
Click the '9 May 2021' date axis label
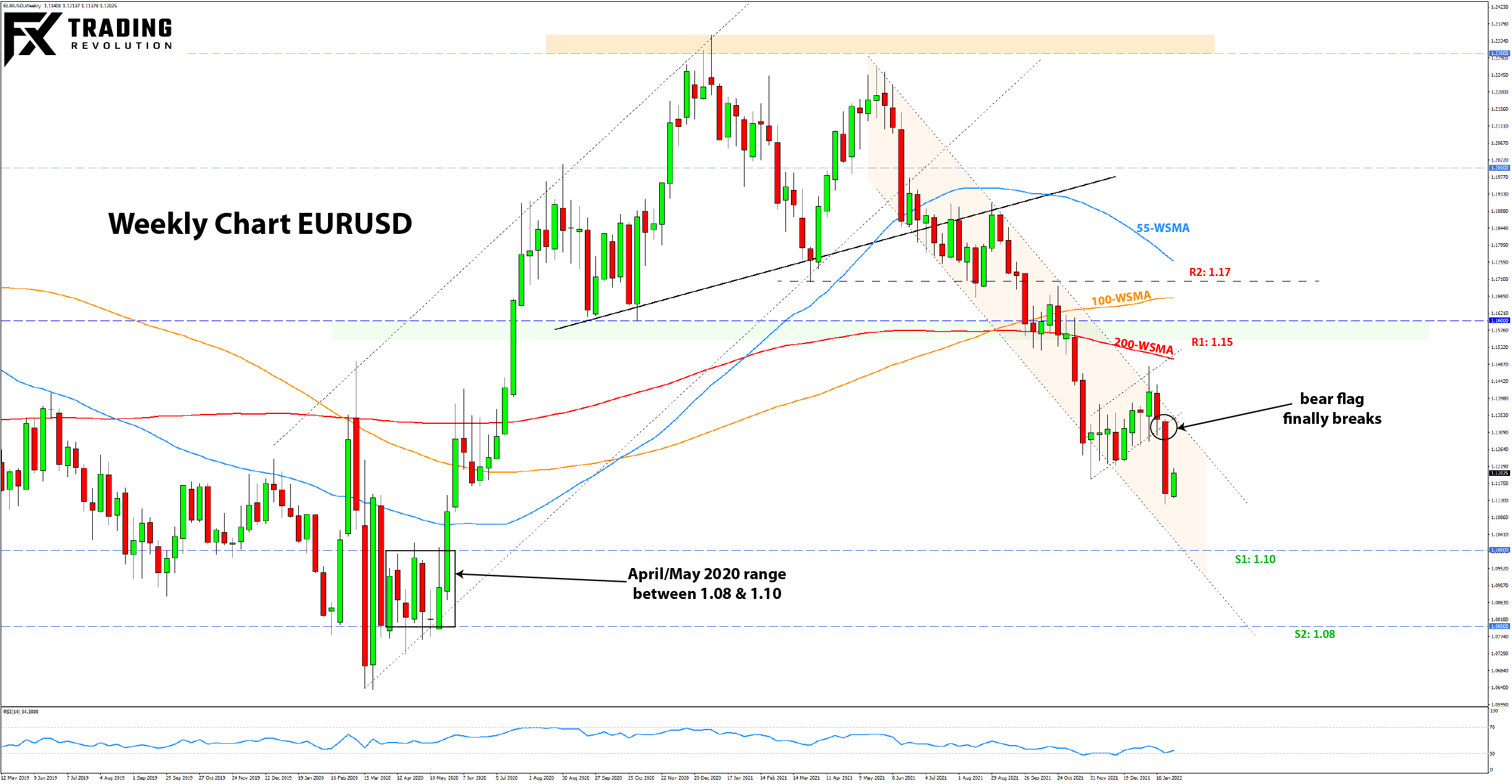(x=872, y=778)
